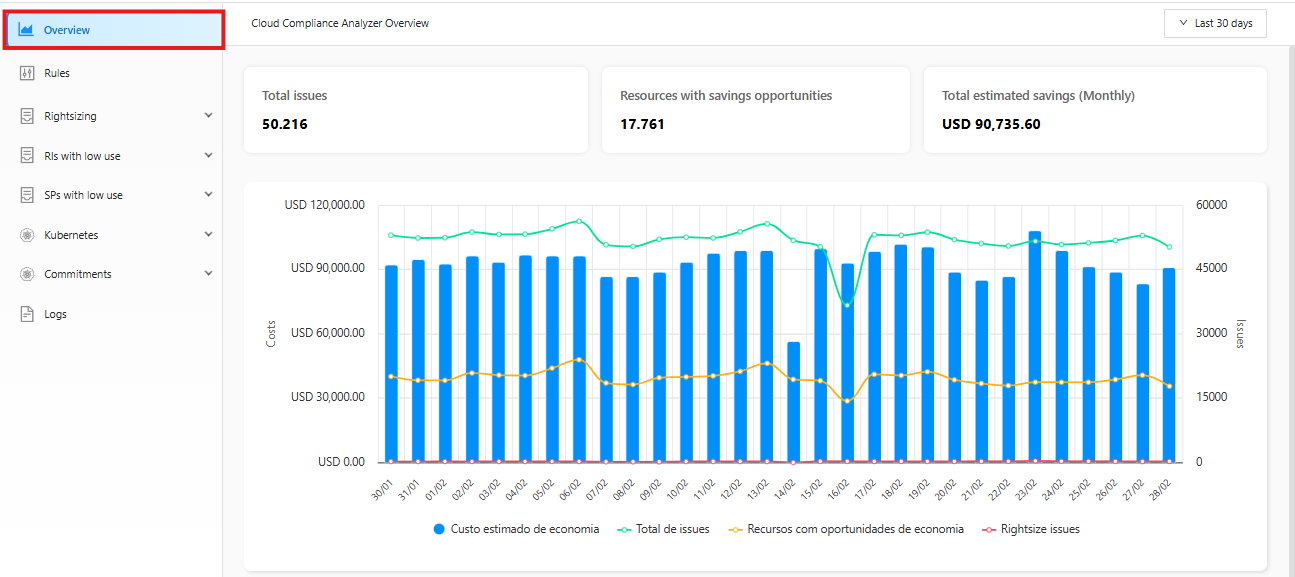
Task: Open the Last 30 days dropdown
Action: (x=1215, y=24)
